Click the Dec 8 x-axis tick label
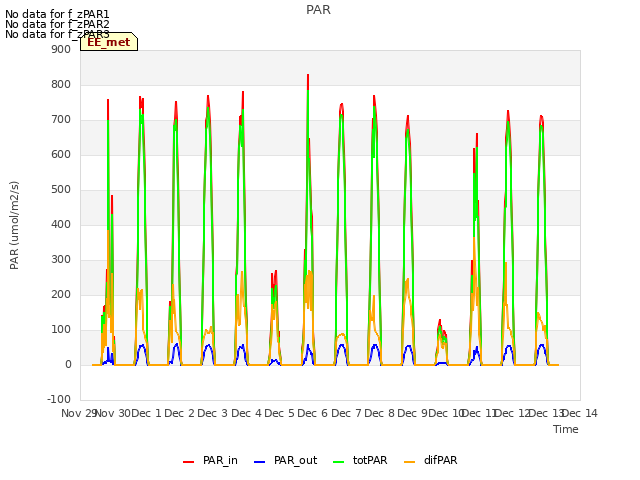This screenshot has height=480, width=640. point(379,413)
